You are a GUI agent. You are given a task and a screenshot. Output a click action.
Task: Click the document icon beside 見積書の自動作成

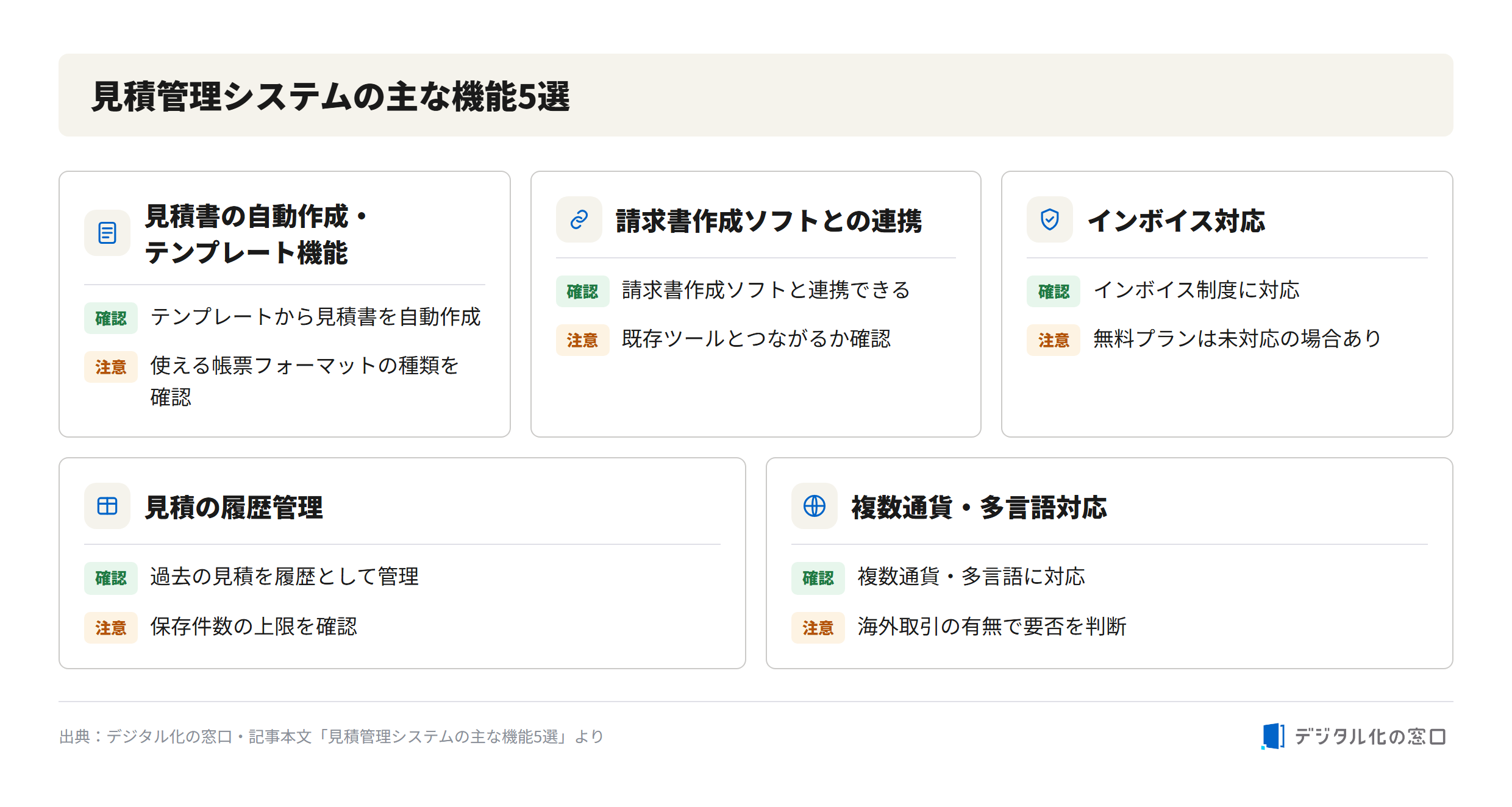107,233
